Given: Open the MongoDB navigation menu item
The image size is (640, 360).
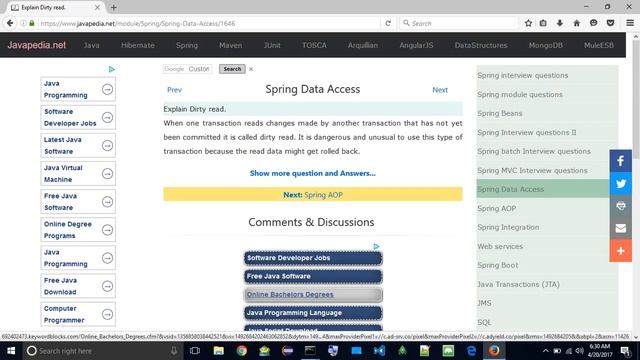Looking at the screenshot, I should 545,45.
